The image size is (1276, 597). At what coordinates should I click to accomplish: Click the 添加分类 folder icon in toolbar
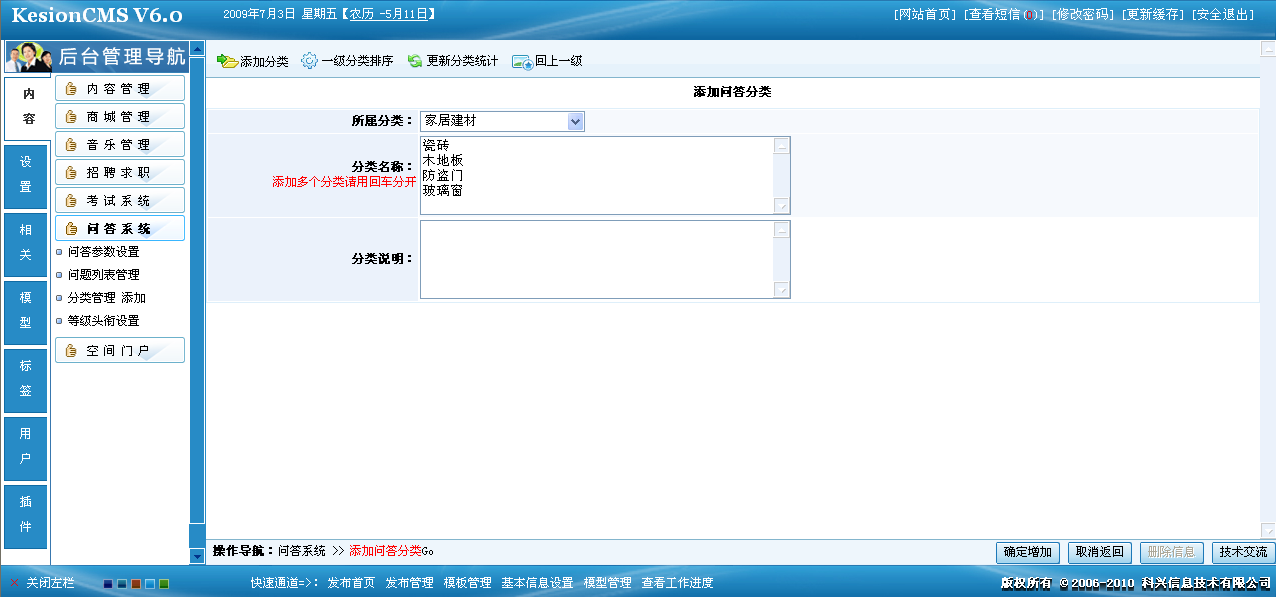coord(226,61)
